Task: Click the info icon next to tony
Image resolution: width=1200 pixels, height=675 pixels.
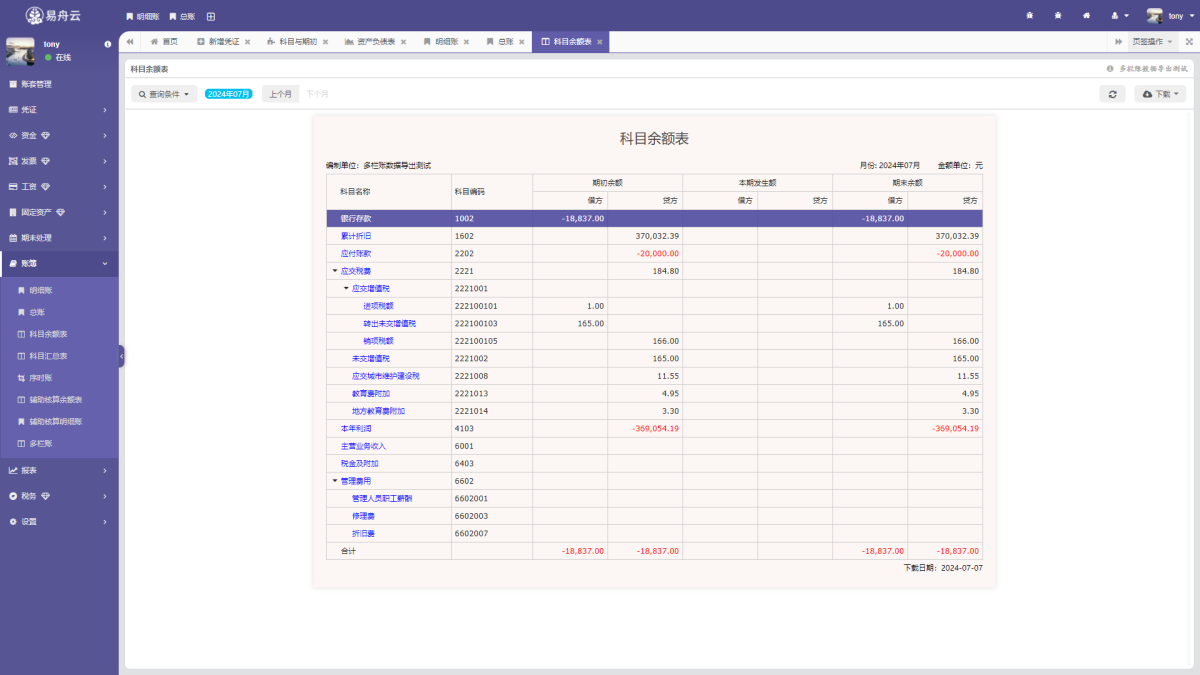Action: coord(107,45)
